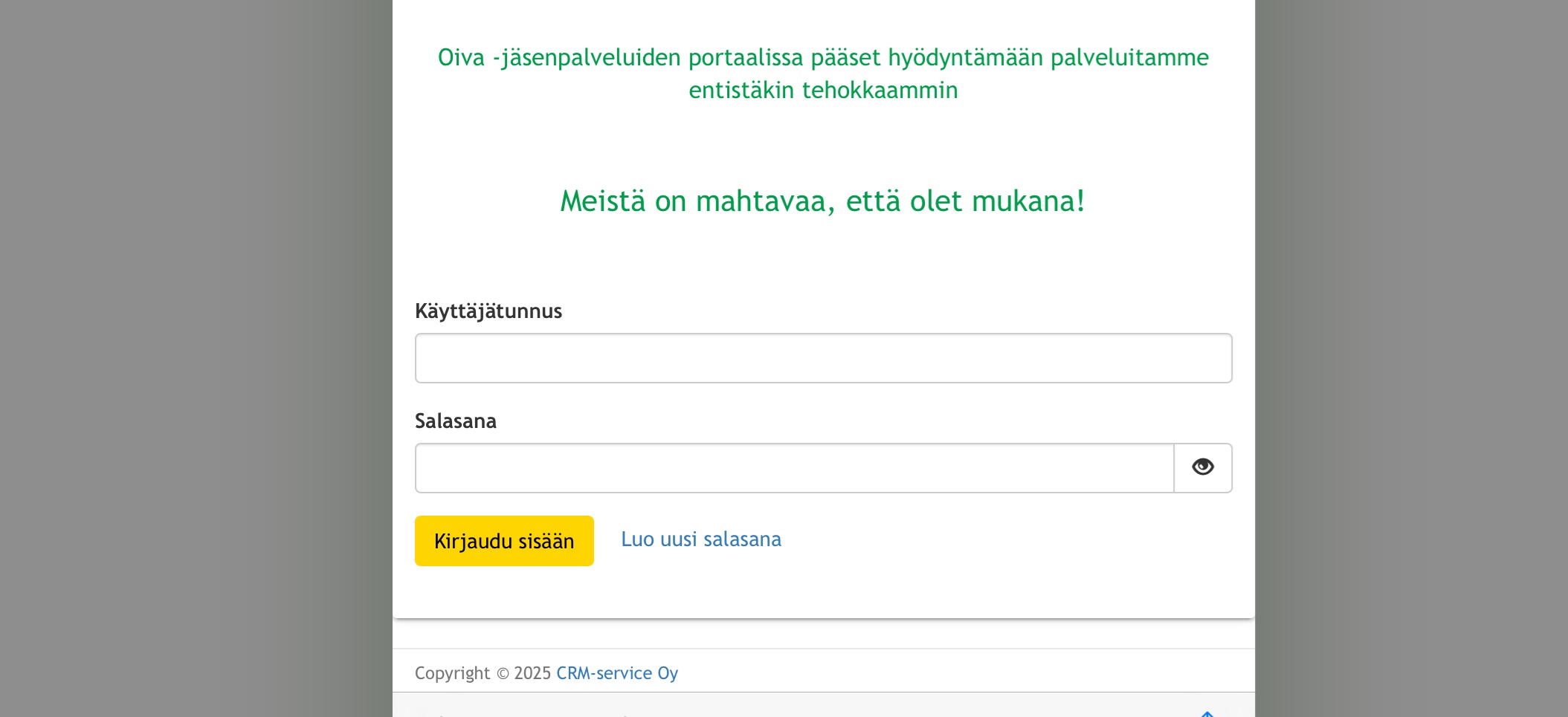This screenshot has height=717, width=1568.
Task: Focus the Salasana password input field
Action: [794, 468]
